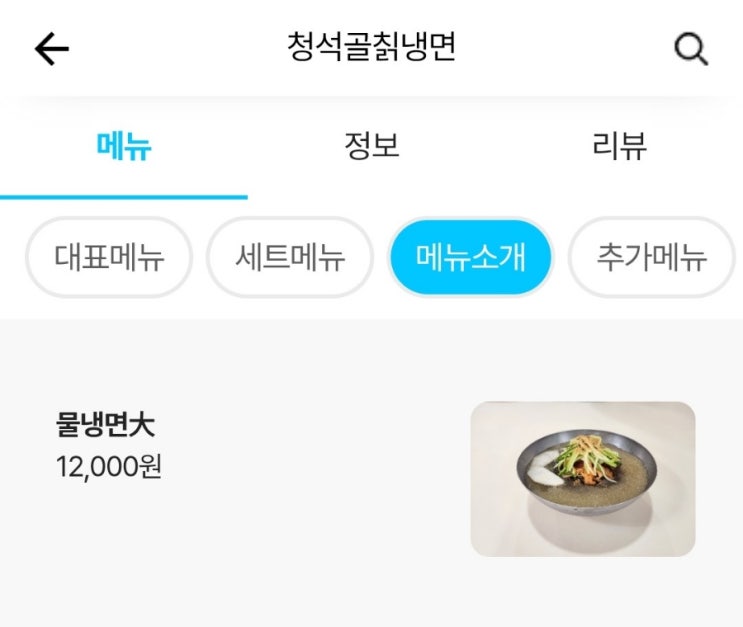Open the 정보 tab
Viewport: 743px width, 627px height.
(x=371, y=147)
